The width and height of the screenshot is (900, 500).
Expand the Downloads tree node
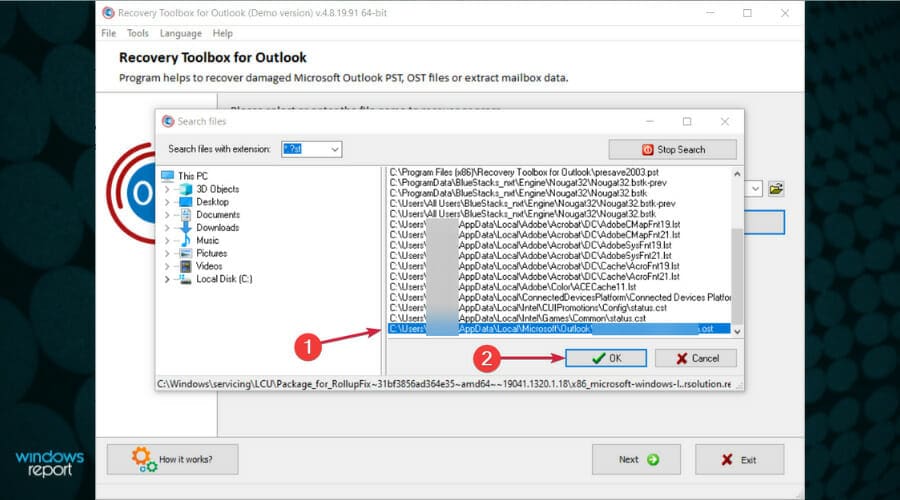tap(167, 228)
